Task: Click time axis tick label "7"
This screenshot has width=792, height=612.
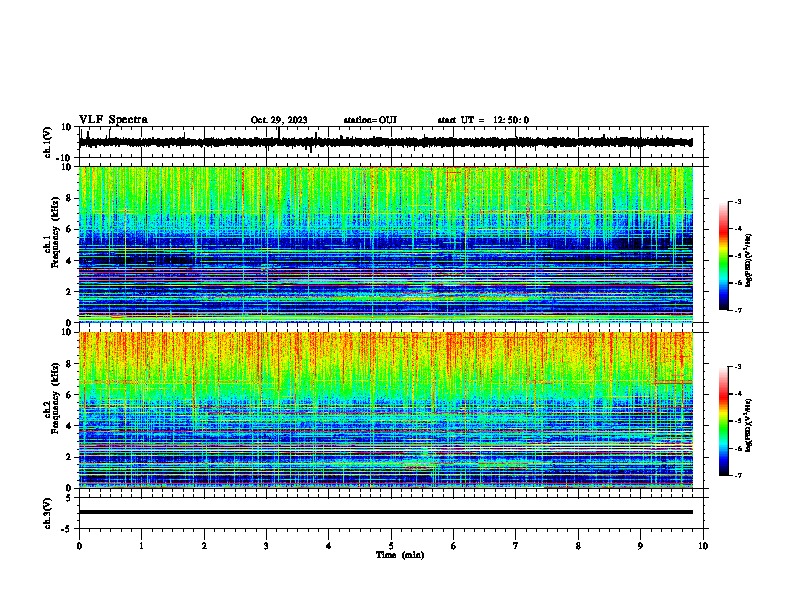Action: (516, 546)
